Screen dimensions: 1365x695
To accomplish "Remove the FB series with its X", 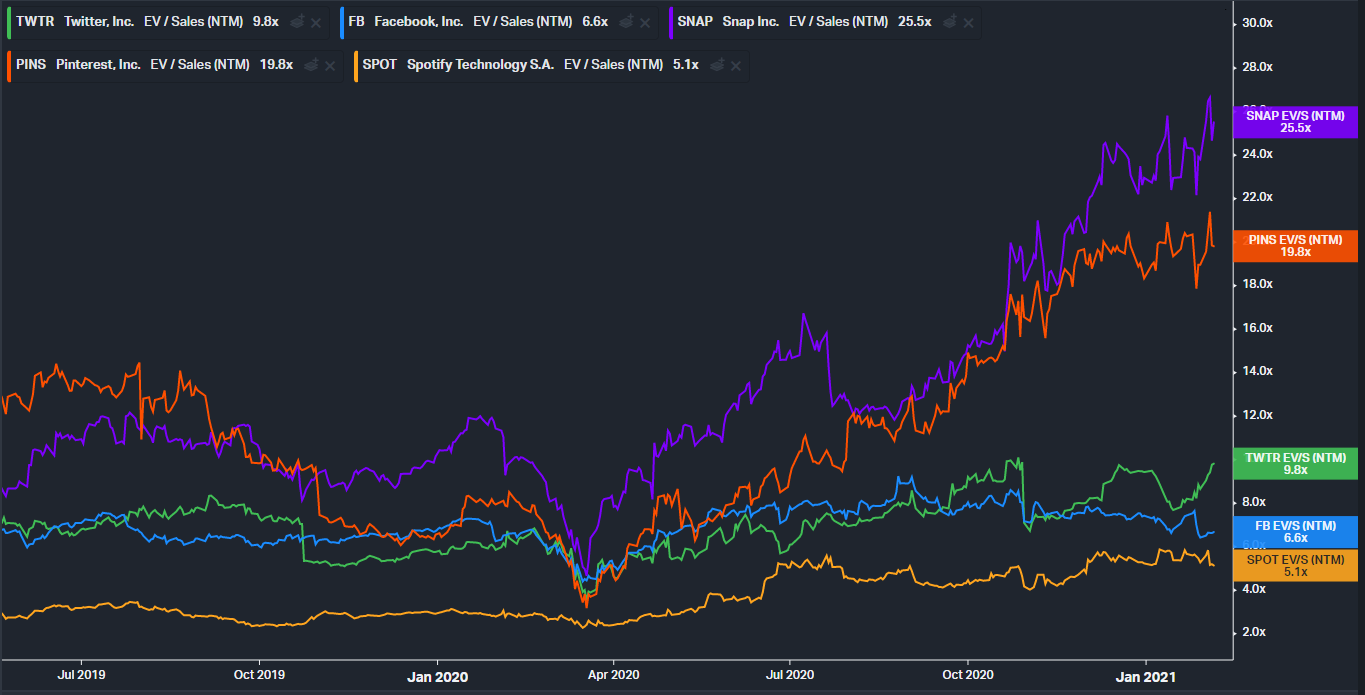I will [x=645, y=22].
